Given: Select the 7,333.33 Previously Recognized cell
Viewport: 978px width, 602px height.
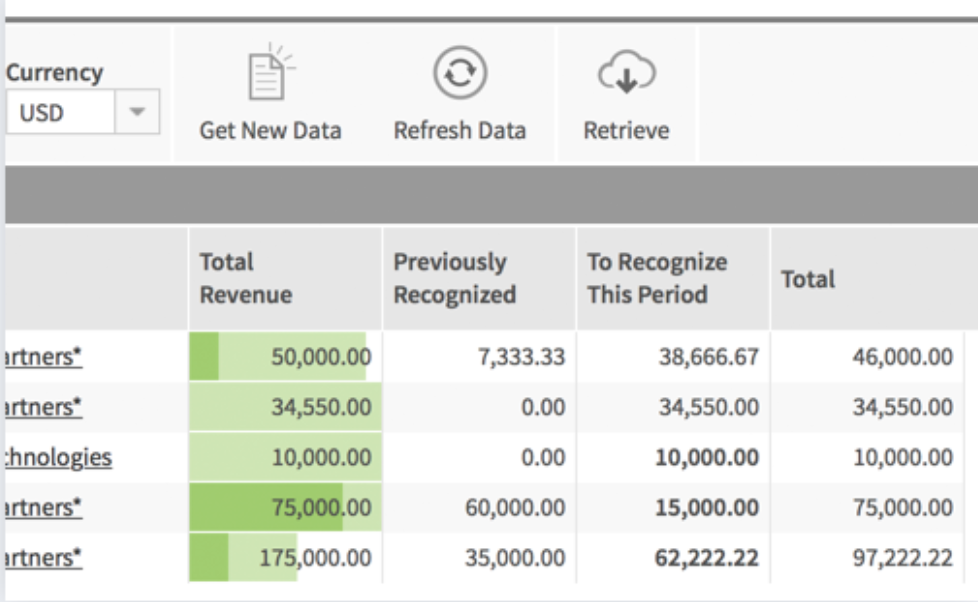Looking at the screenshot, I should [522, 357].
